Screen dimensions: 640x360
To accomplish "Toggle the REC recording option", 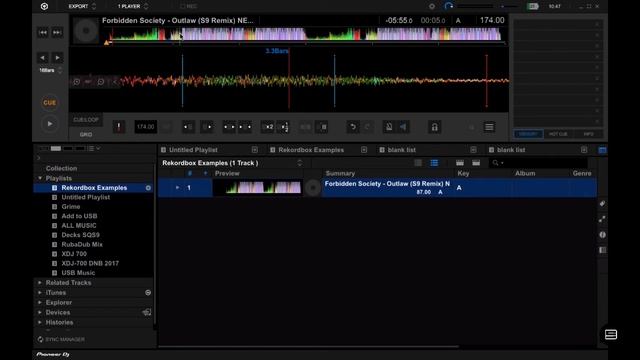I will click(189, 6).
